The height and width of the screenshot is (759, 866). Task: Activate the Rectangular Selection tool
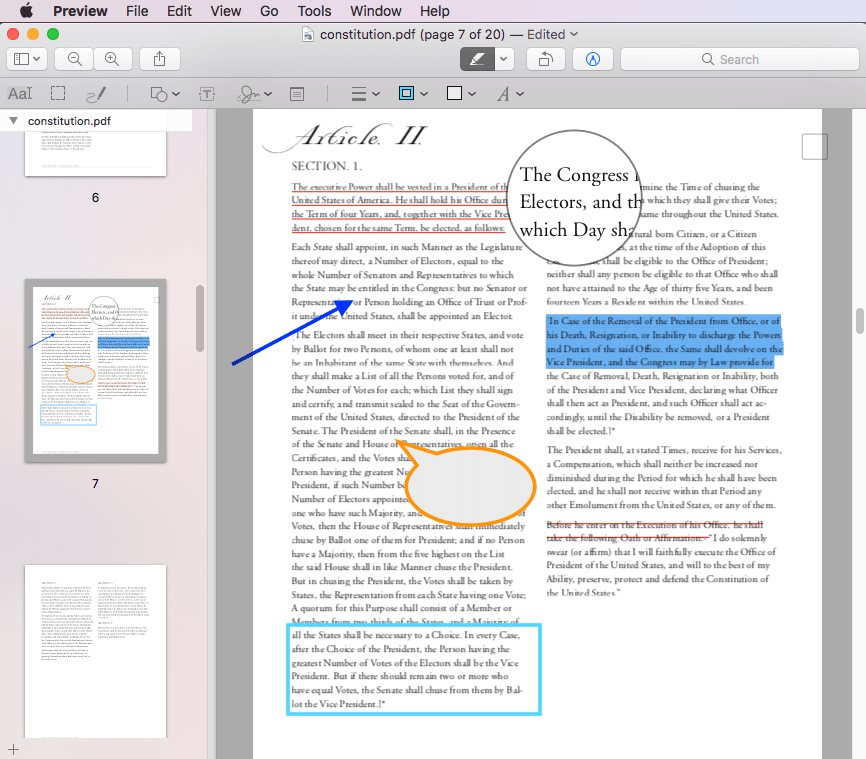click(x=56, y=93)
